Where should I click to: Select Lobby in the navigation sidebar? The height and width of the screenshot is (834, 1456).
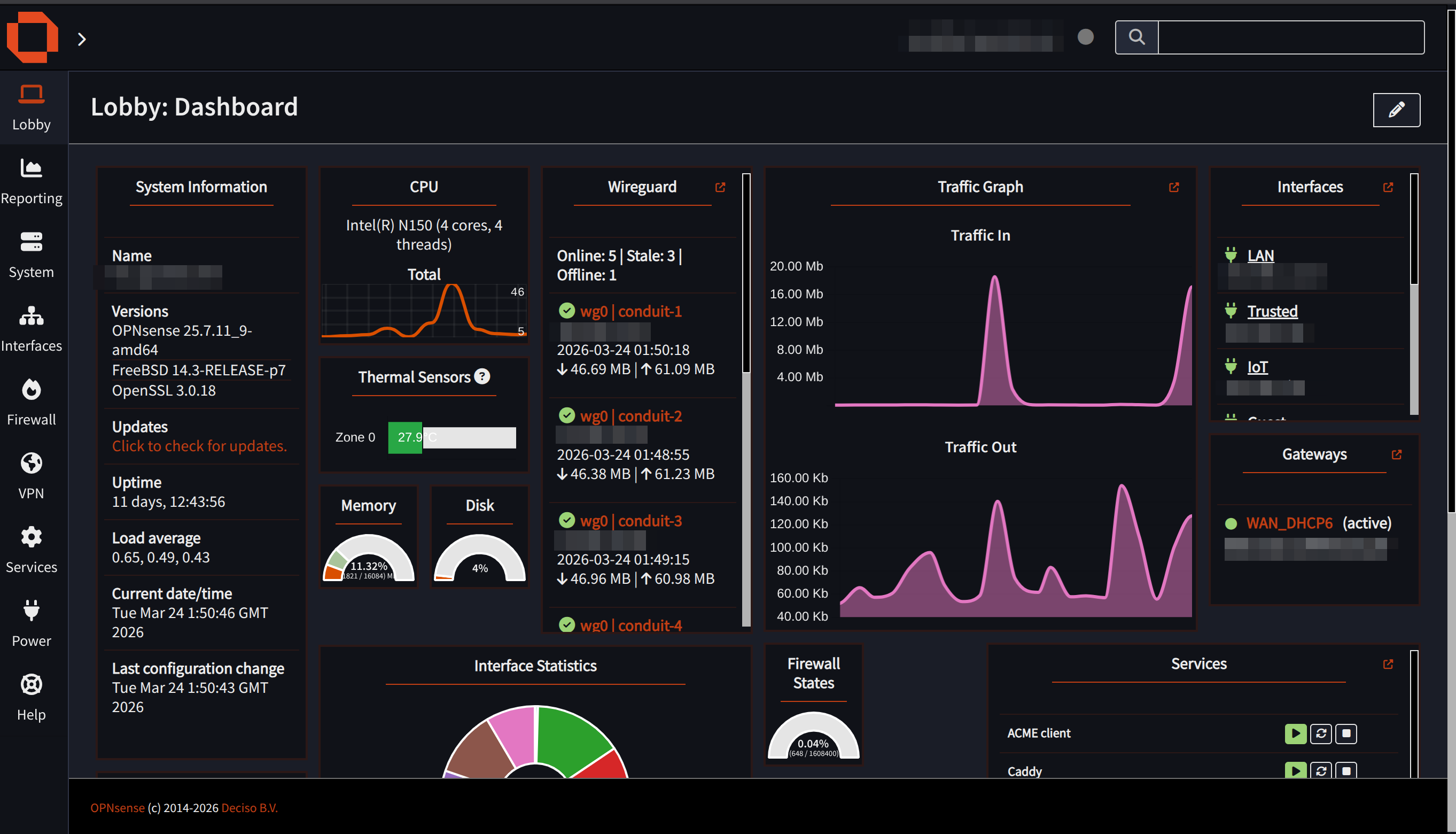[x=32, y=106]
